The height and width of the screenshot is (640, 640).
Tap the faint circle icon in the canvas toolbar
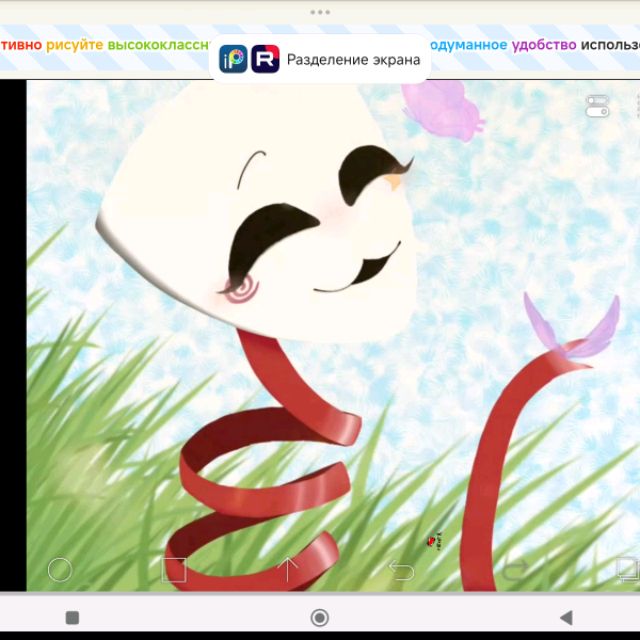click(x=60, y=569)
